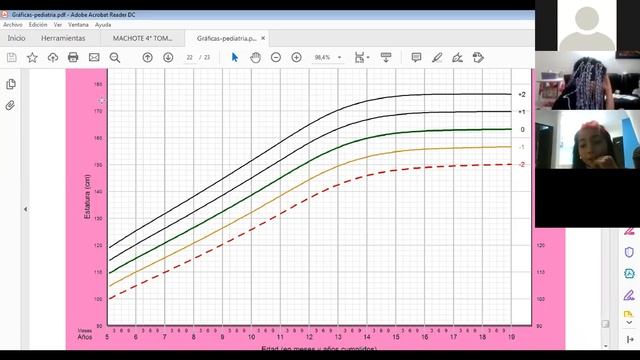Viewport: 640px width, 360px height.
Task: Select the highlighter pen tool
Action: 437,58
